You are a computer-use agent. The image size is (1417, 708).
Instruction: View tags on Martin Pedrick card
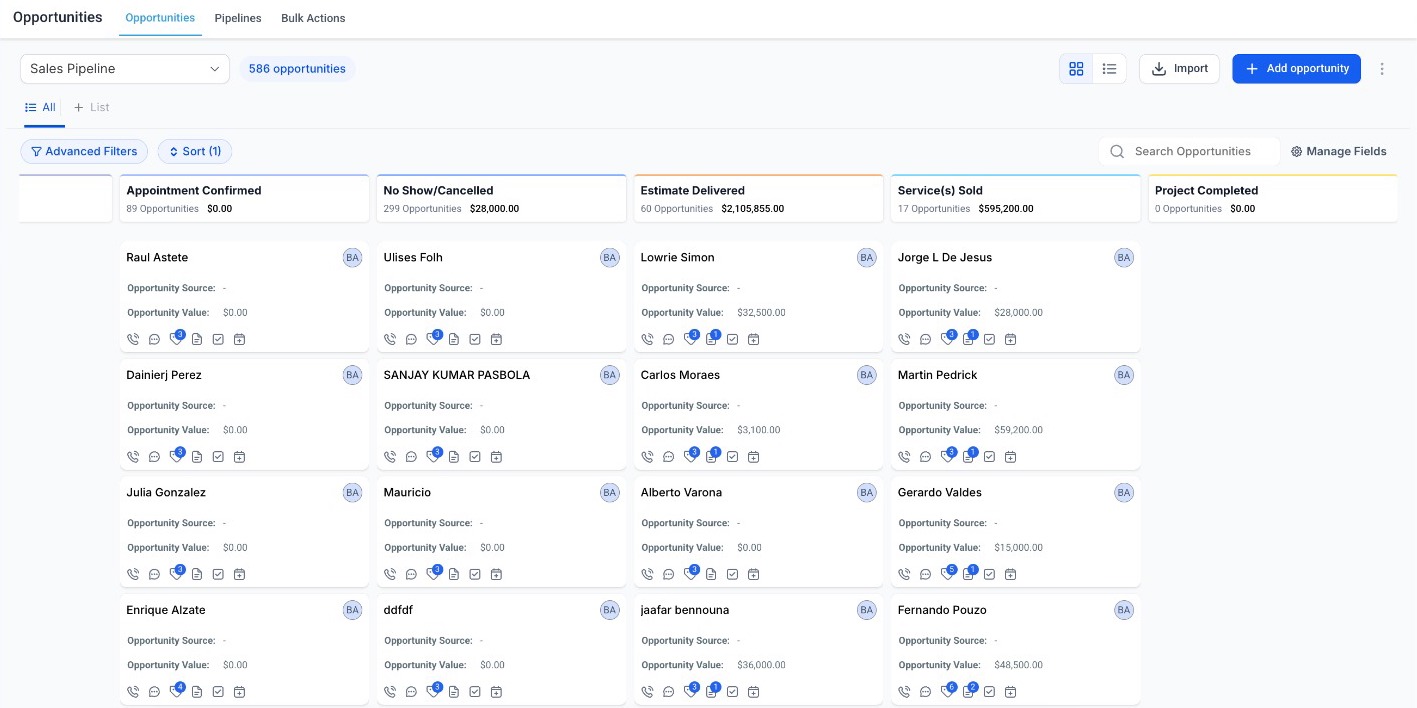pyautogui.click(x=948, y=456)
